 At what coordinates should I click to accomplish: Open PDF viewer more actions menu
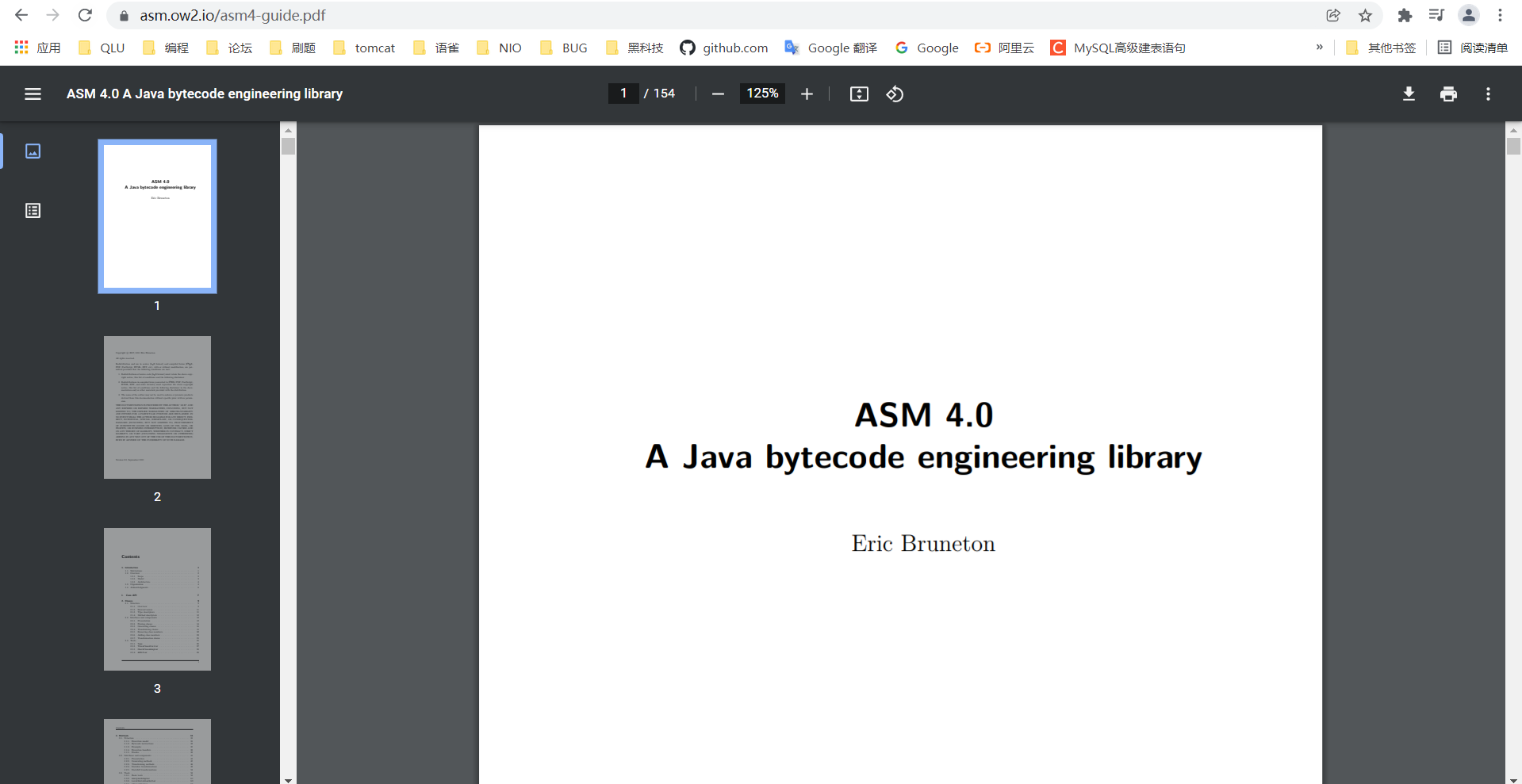pyautogui.click(x=1488, y=94)
